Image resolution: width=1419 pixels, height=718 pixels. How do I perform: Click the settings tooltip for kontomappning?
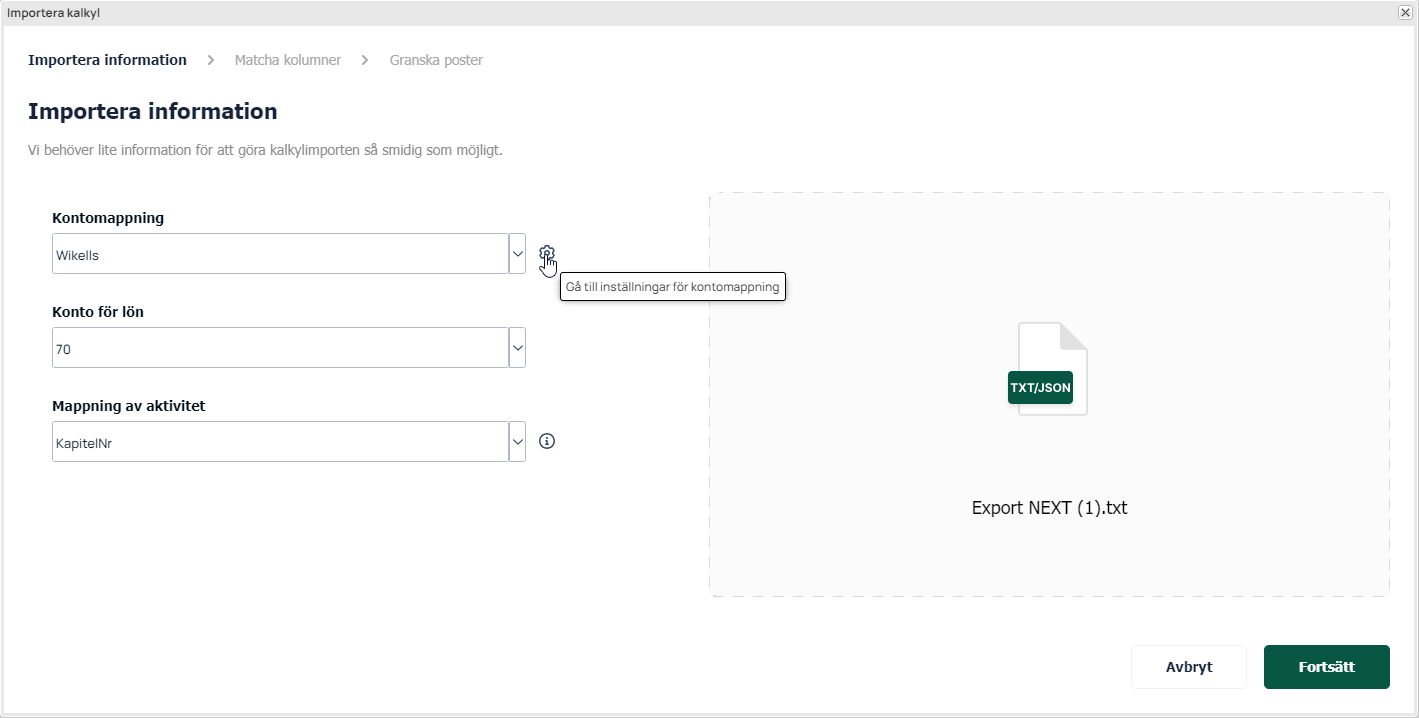[673, 286]
